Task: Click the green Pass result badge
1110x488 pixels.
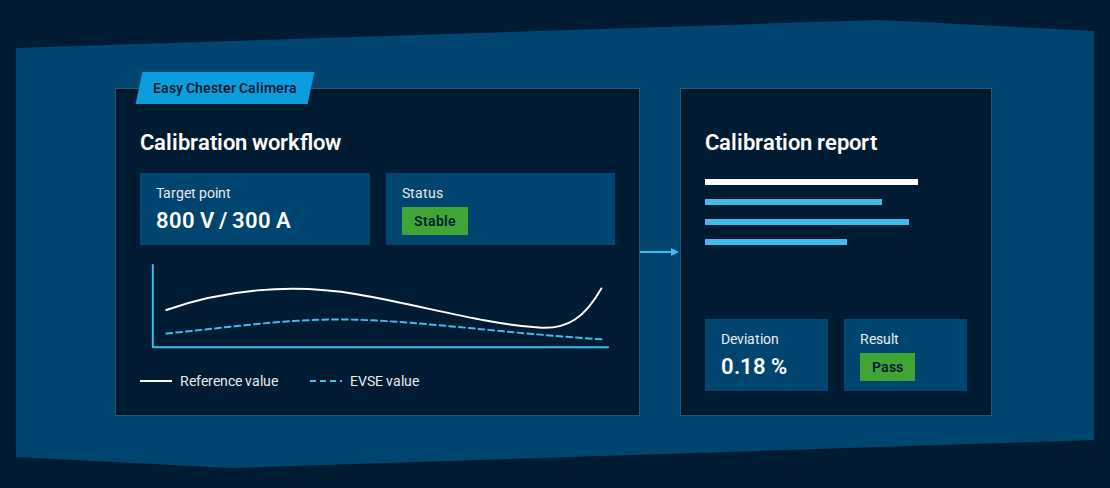Action: click(x=887, y=368)
